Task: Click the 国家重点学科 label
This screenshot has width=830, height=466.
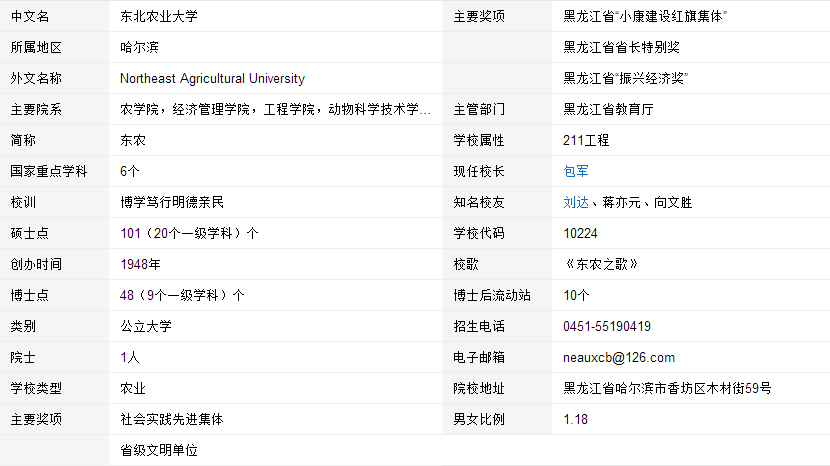Action: pyautogui.click(x=49, y=171)
